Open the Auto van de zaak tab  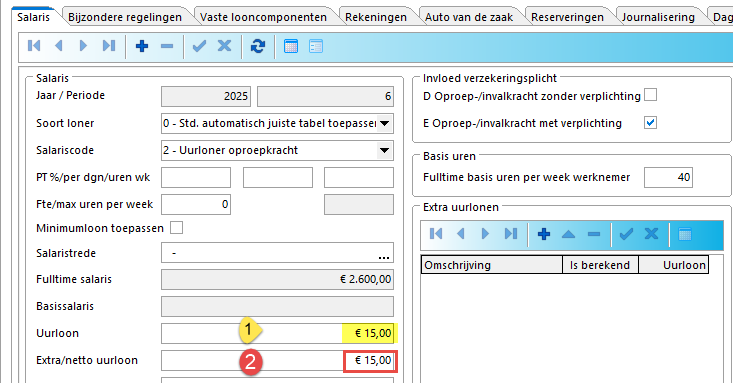click(x=469, y=17)
